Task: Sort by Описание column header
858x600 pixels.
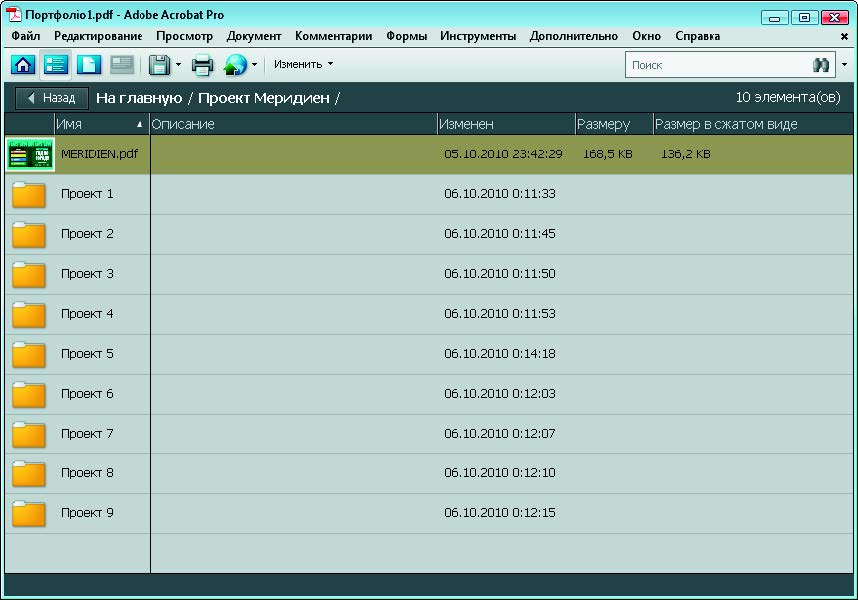Action: pos(294,124)
